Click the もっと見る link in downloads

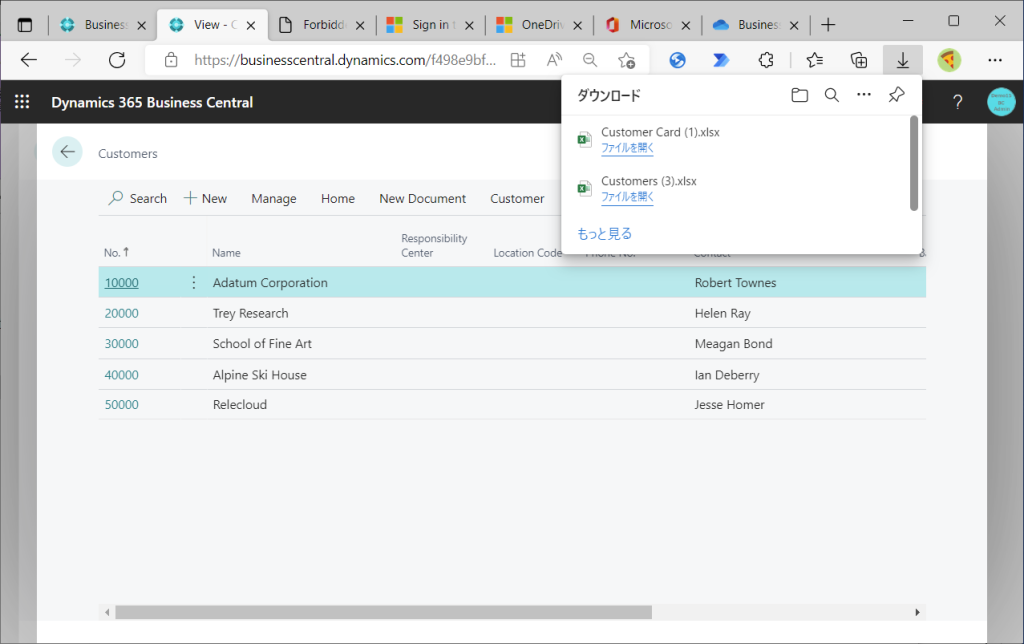604,234
